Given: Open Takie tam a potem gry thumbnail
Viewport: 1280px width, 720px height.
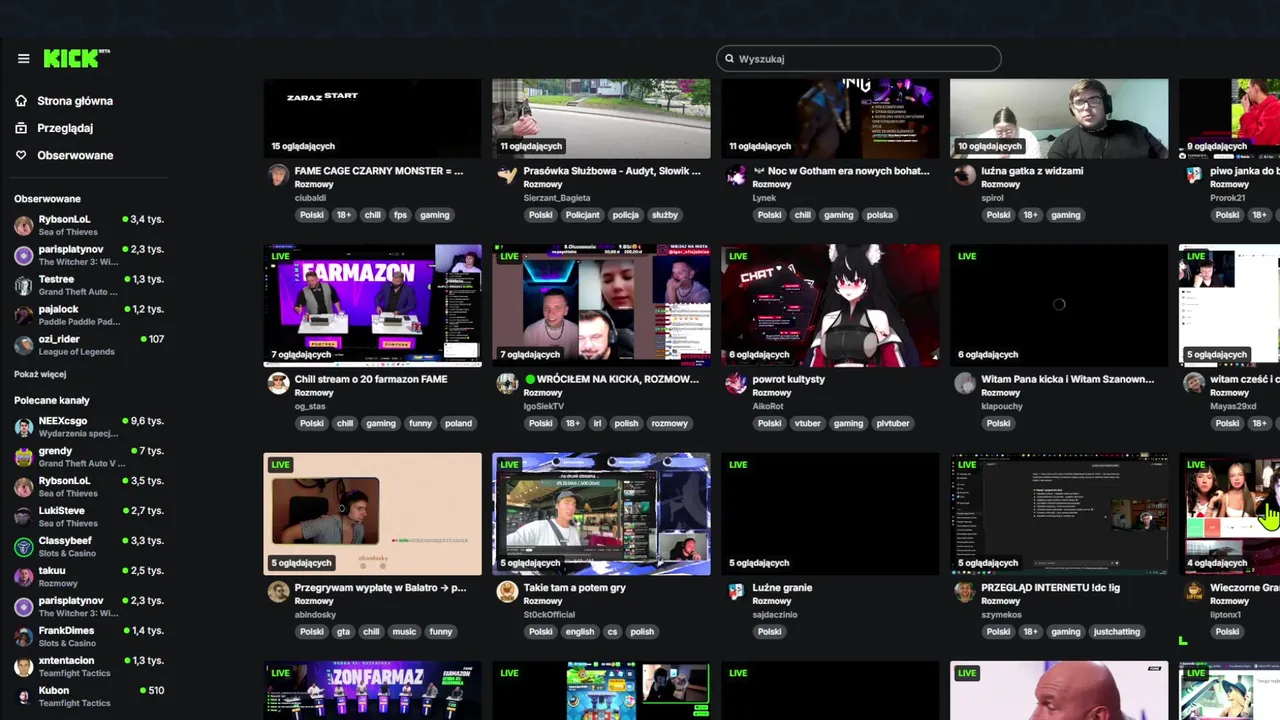Looking at the screenshot, I should pyautogui.click(x=601, y=514).
